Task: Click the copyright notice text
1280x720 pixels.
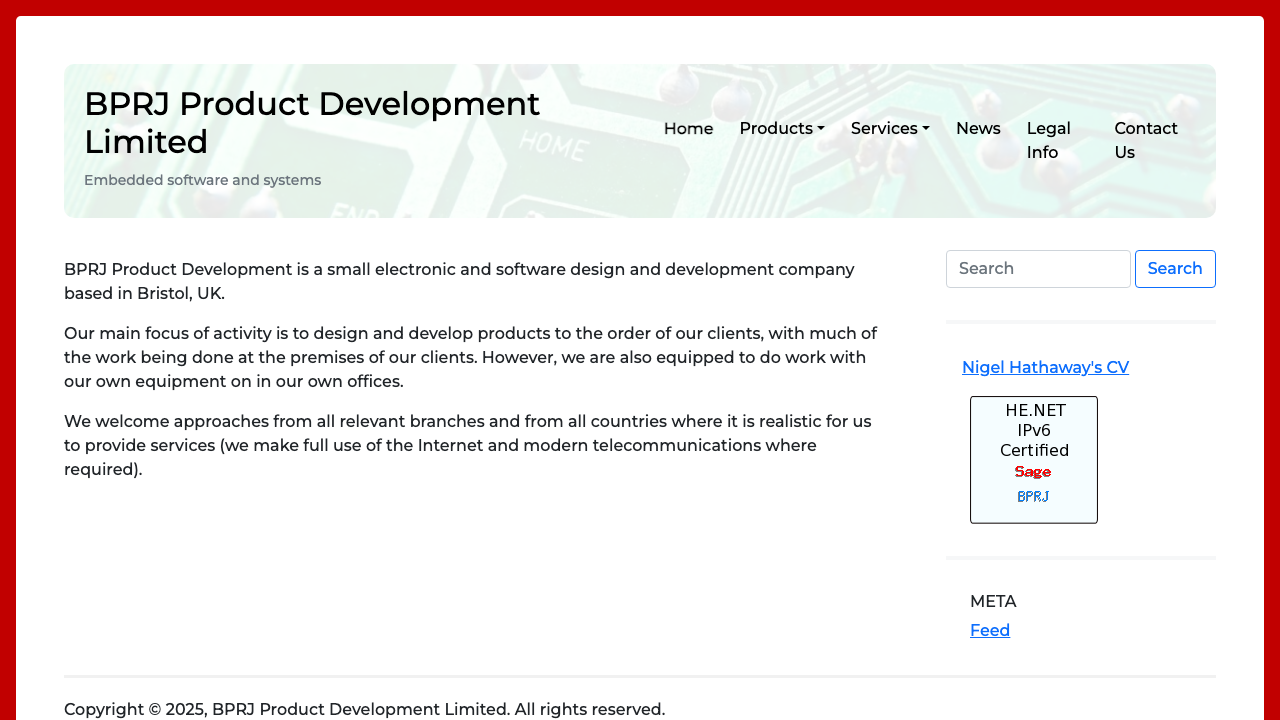Action: pyautogui.click(x=364, y=708)
